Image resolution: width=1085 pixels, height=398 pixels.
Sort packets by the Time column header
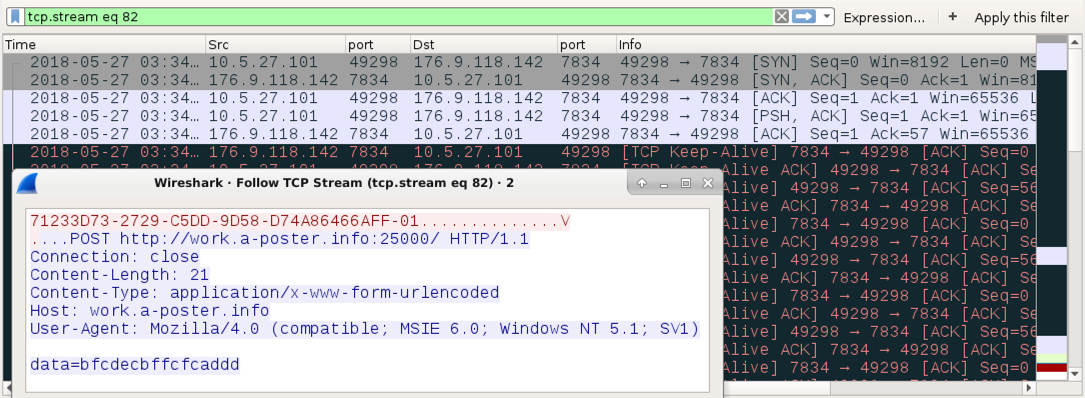click(x=104, y=44)
